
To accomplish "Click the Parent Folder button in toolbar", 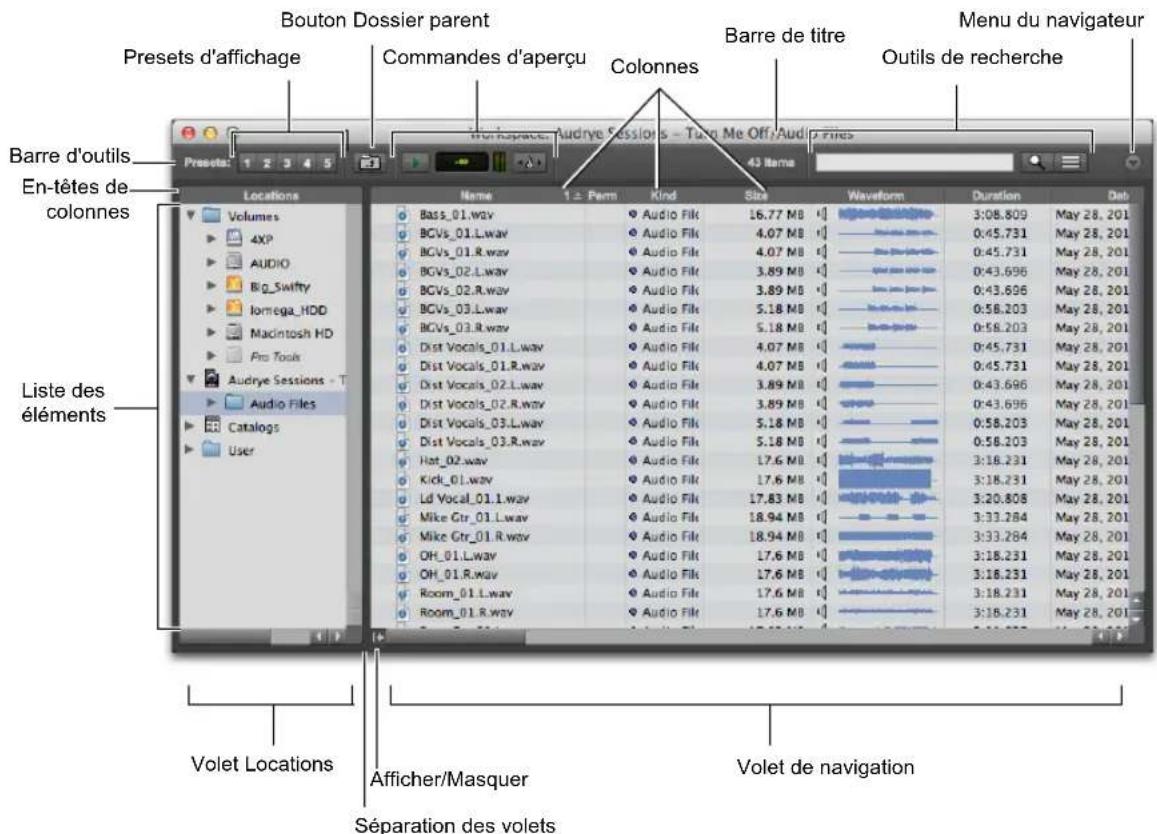I will [369, 162].
